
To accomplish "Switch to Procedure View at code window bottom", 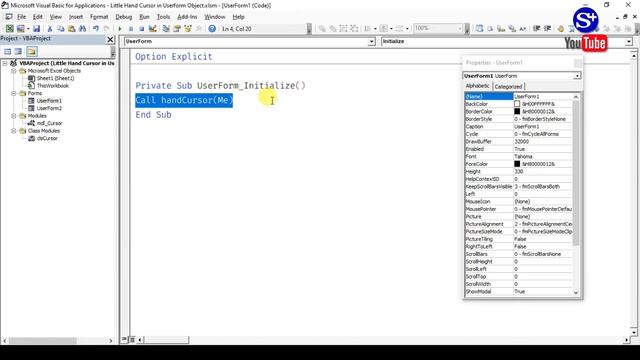I will pos(124,340).
